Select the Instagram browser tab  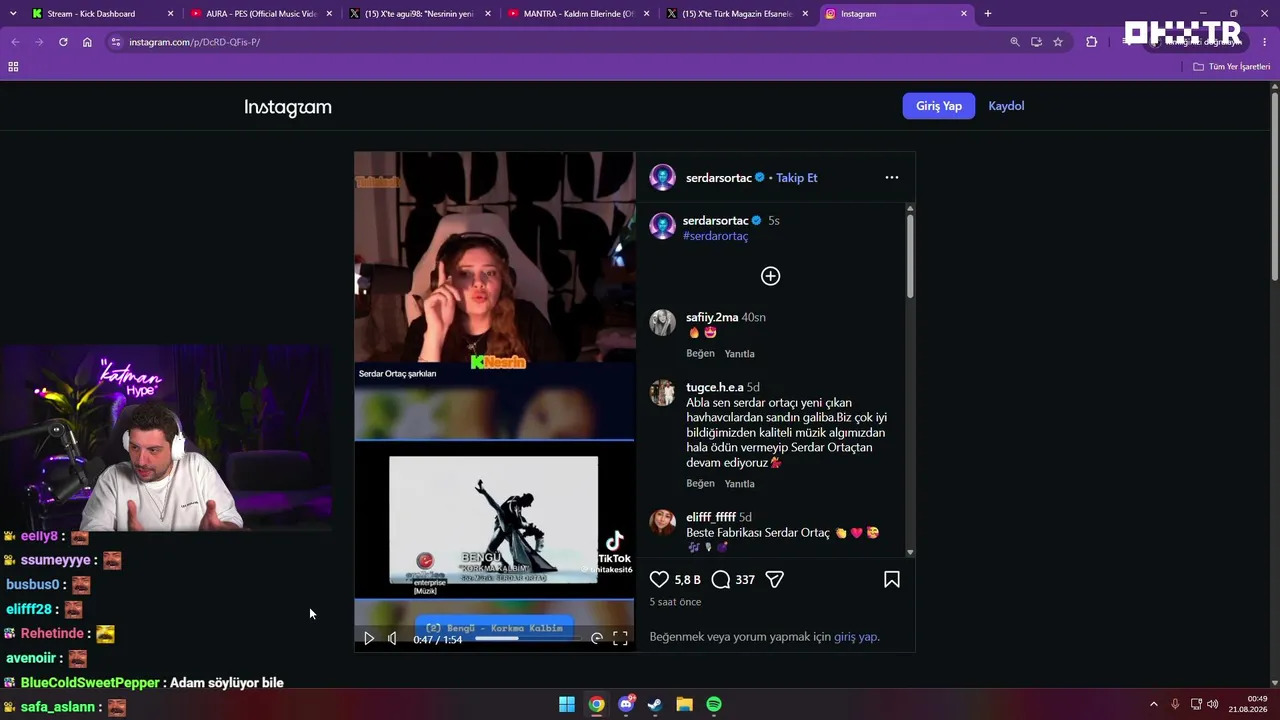pos(895,14)
